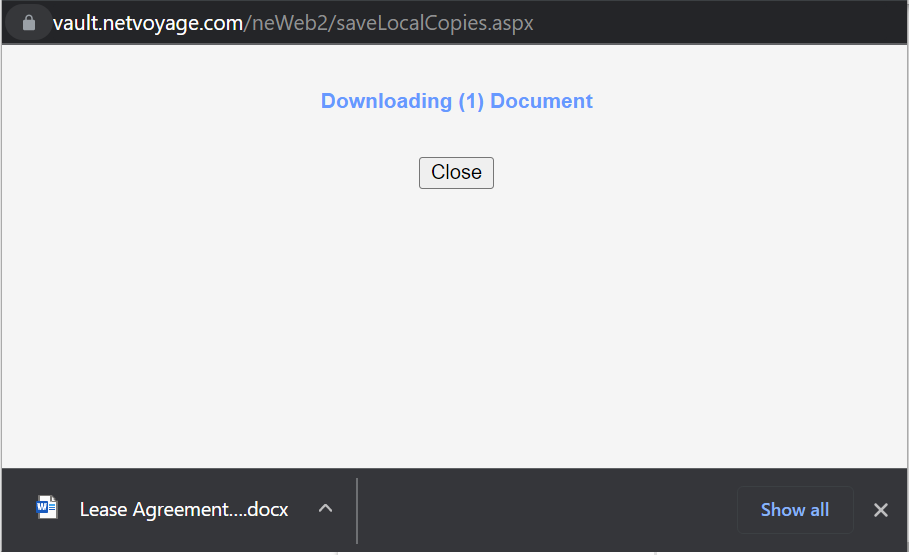
Task: Open Show all downloads
Action: coord(795,510)
